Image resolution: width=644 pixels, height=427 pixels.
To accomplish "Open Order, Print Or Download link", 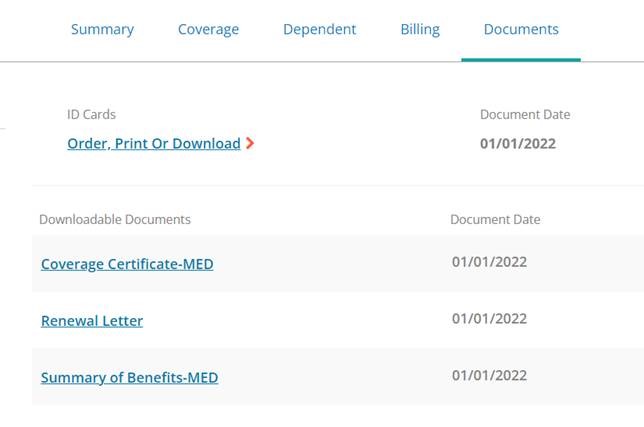I will (154, 143).
